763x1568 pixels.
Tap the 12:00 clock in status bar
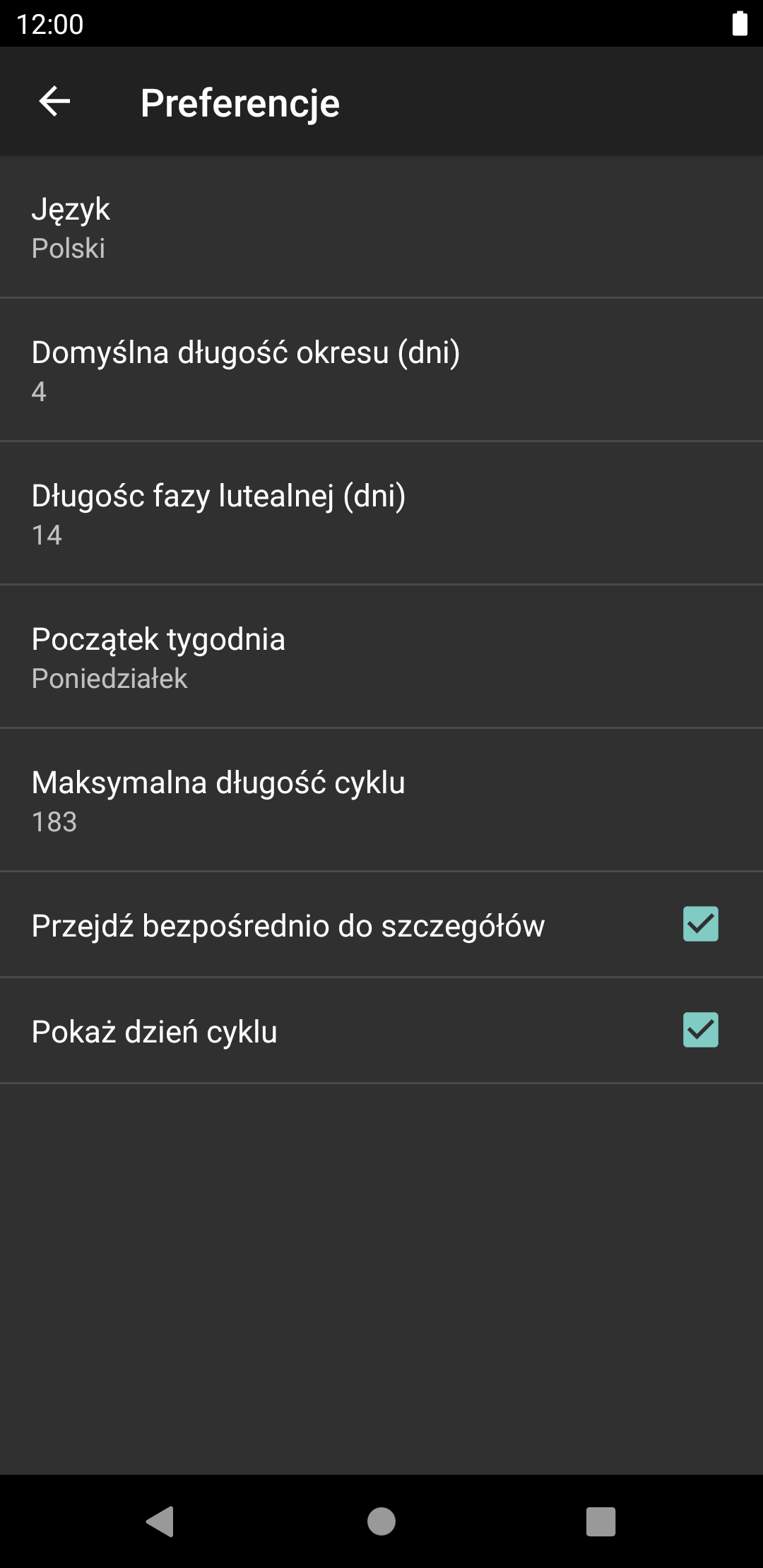[x=50, y=24]
